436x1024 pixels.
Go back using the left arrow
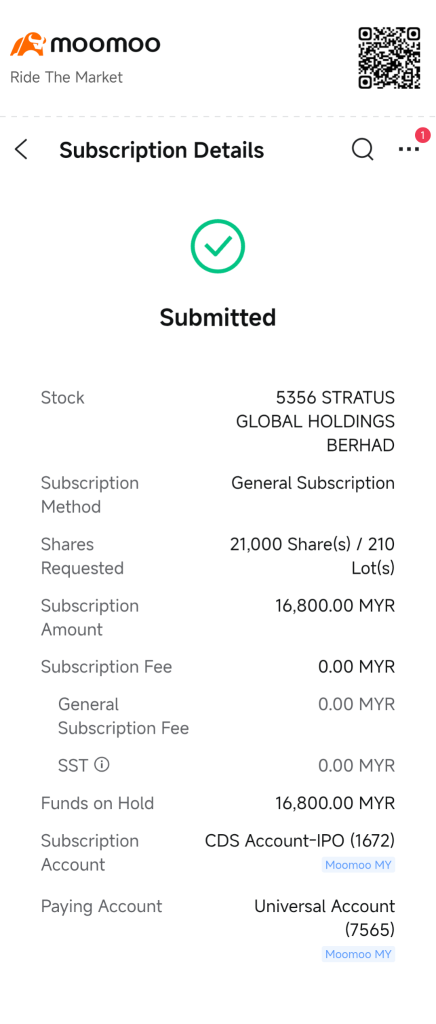point(21,150)
